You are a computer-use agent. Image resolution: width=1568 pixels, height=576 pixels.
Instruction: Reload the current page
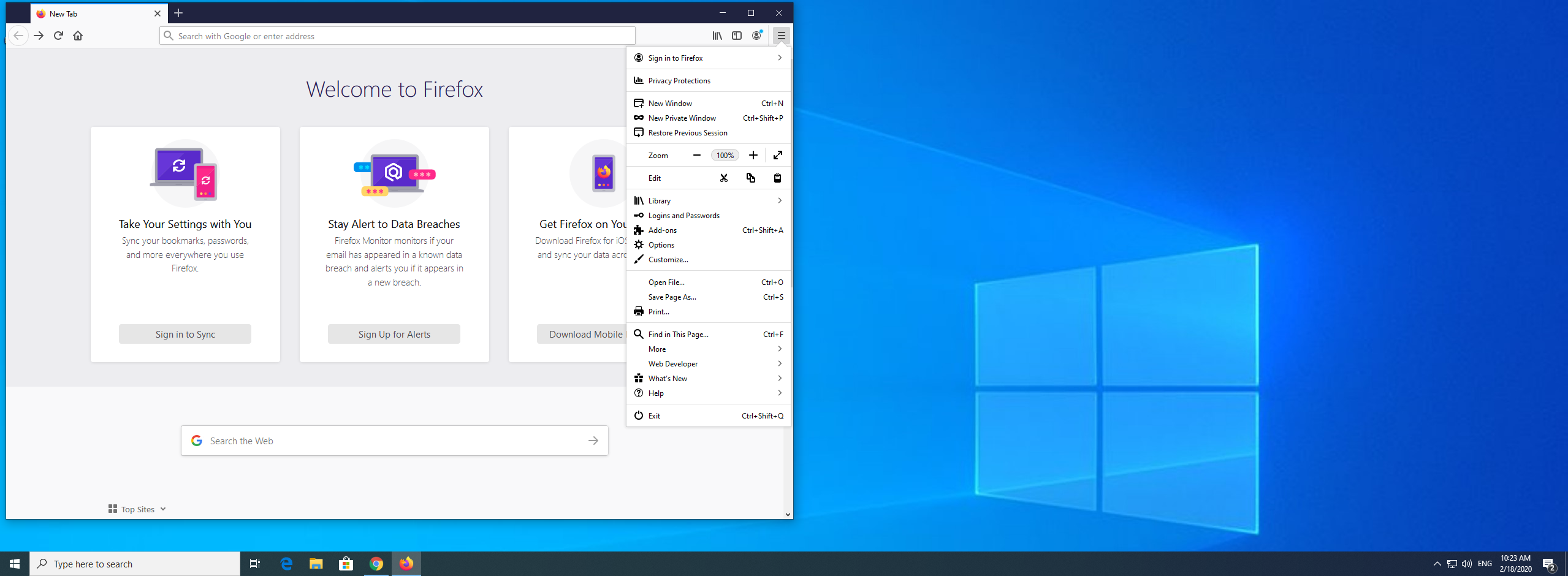click(58, 36)
